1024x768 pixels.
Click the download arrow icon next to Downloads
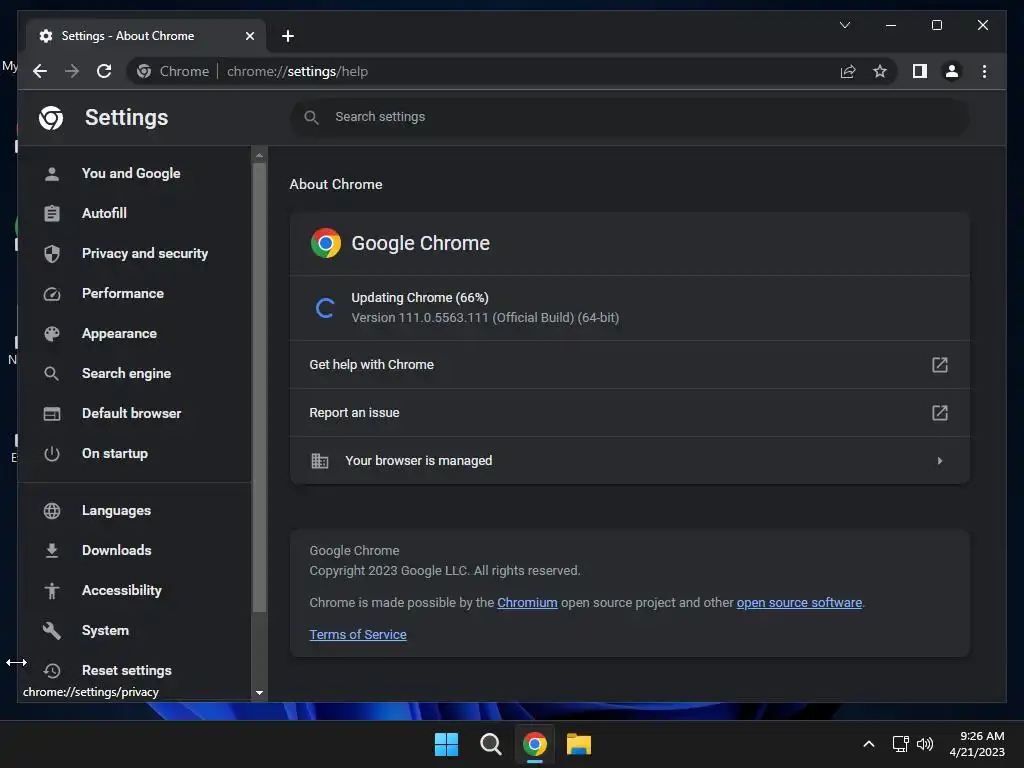click(52, 551)
